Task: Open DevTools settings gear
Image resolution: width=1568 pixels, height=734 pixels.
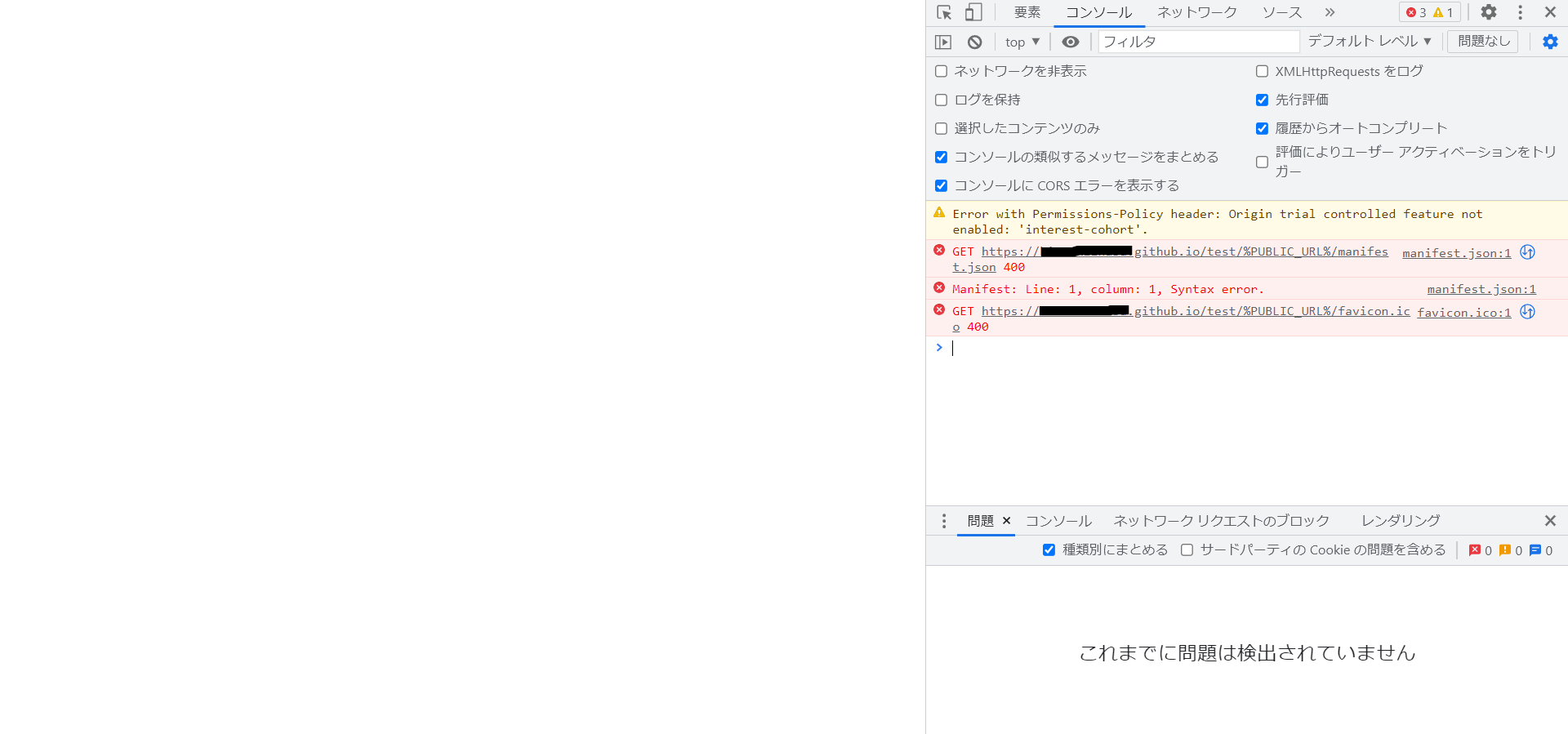Action: [1489, 12]
